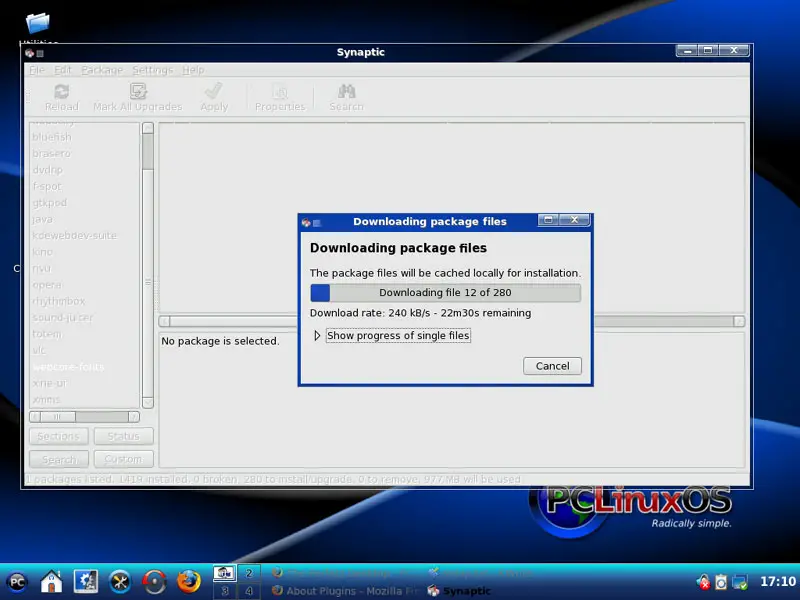Switch to virtual desktop 2
800x600 pixels.
(x=249, y=573)
